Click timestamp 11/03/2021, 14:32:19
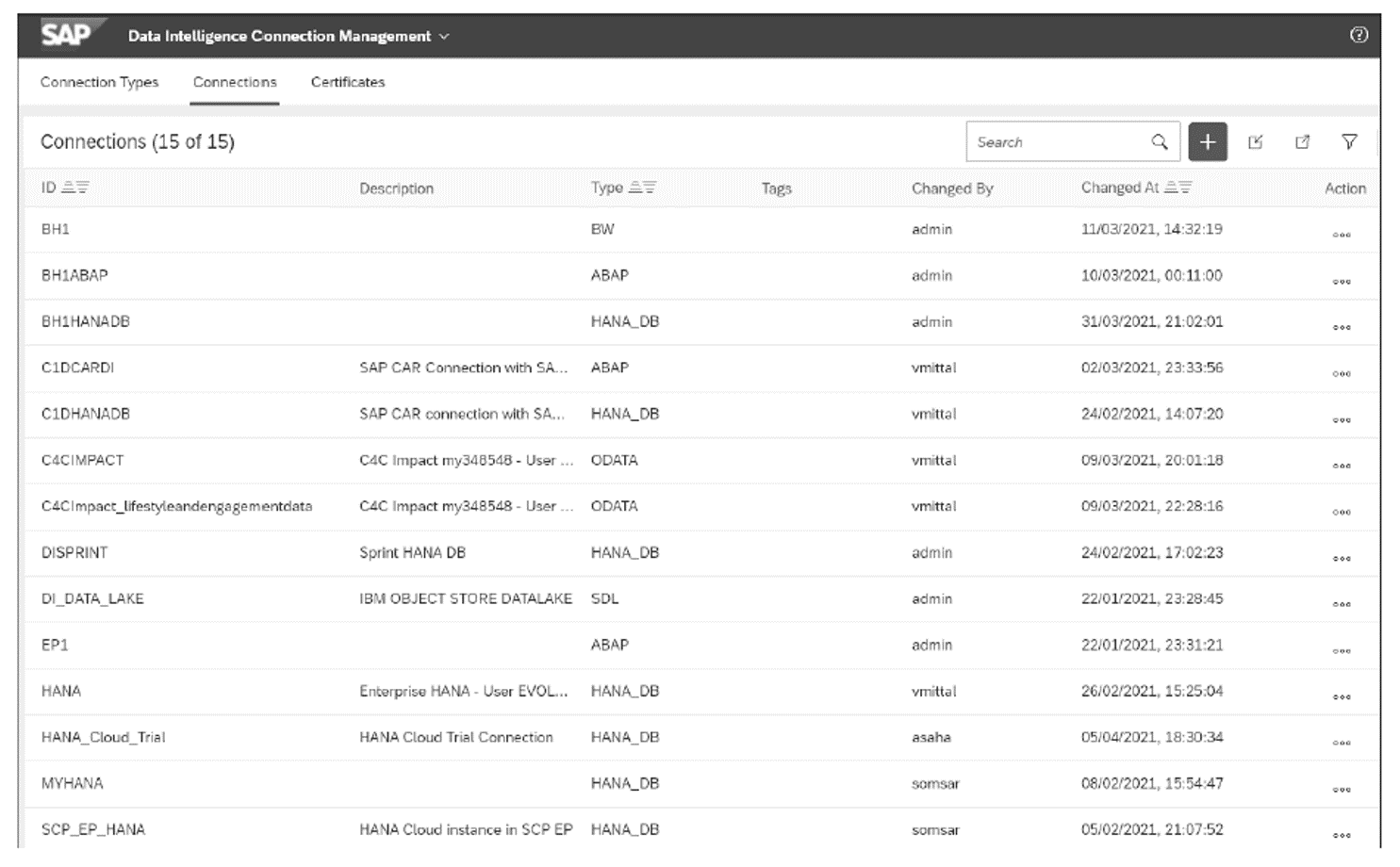Viewport: 1400px width, 867px height. point(1151,229)
